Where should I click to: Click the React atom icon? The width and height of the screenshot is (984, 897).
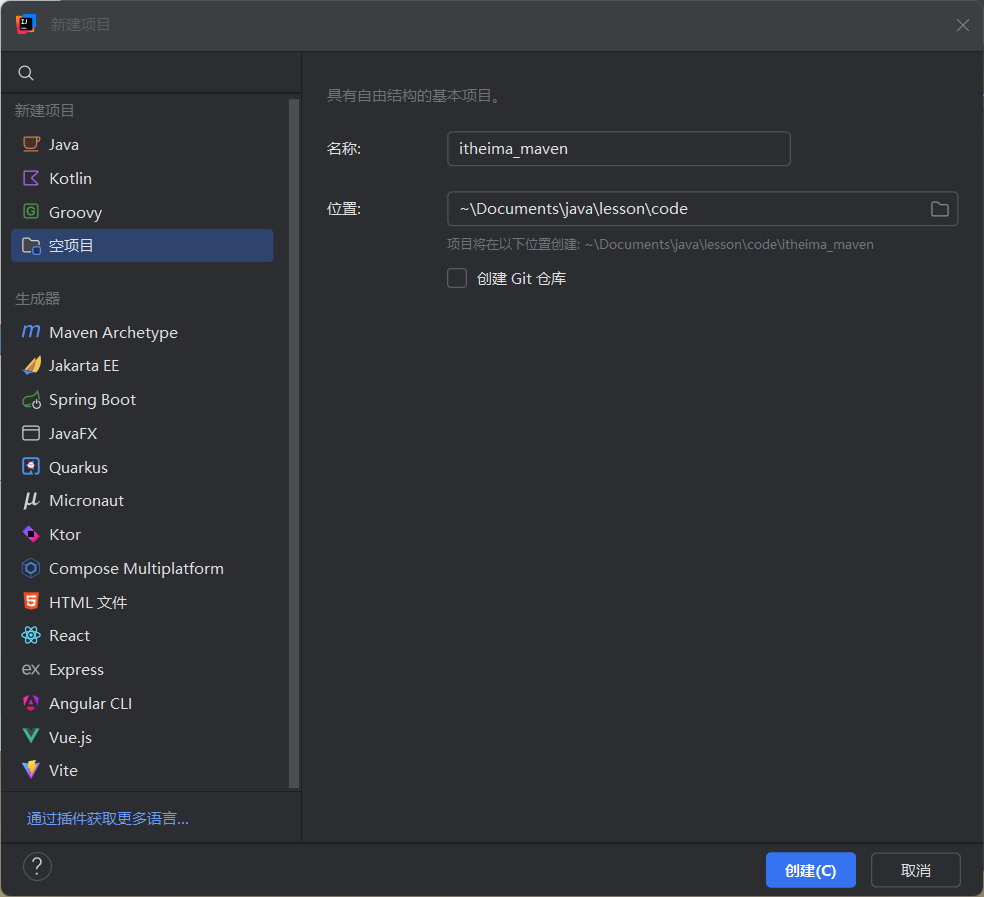coord(31,635)
